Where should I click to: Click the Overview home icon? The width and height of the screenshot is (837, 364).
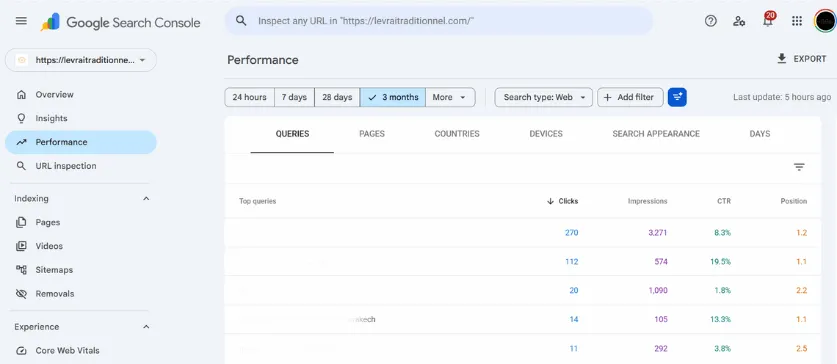click(x=21, y=94)
